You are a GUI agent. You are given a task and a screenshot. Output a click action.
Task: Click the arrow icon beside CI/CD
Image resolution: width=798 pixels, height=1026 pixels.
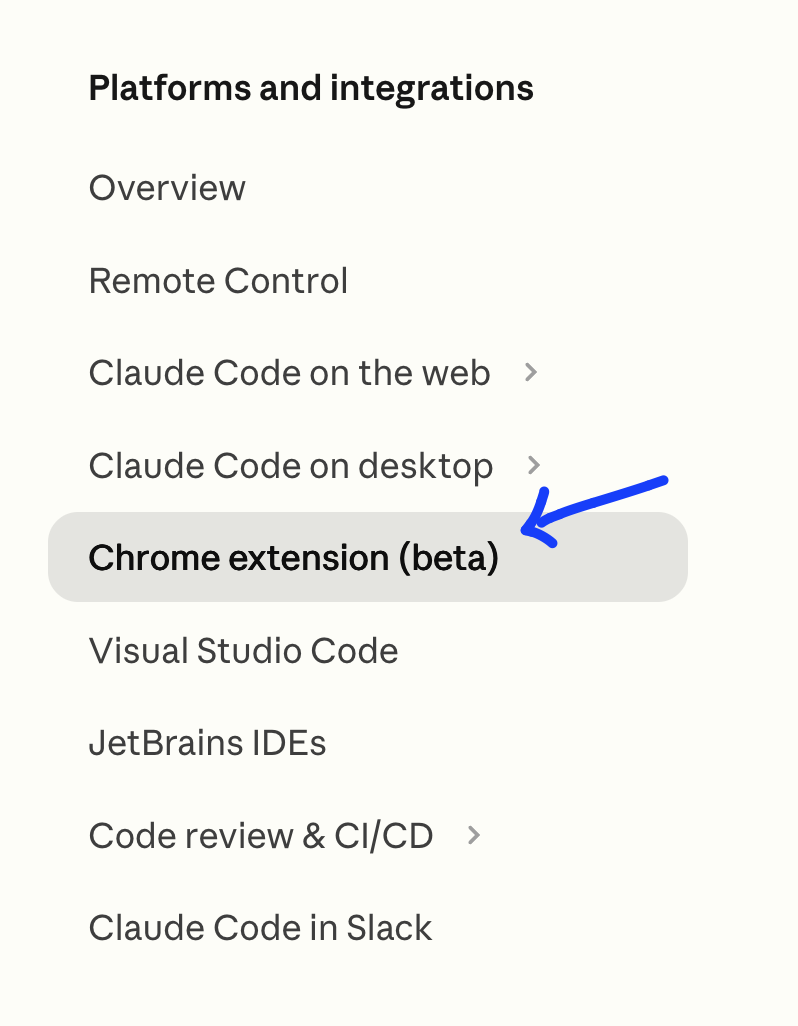coord(474,836)
